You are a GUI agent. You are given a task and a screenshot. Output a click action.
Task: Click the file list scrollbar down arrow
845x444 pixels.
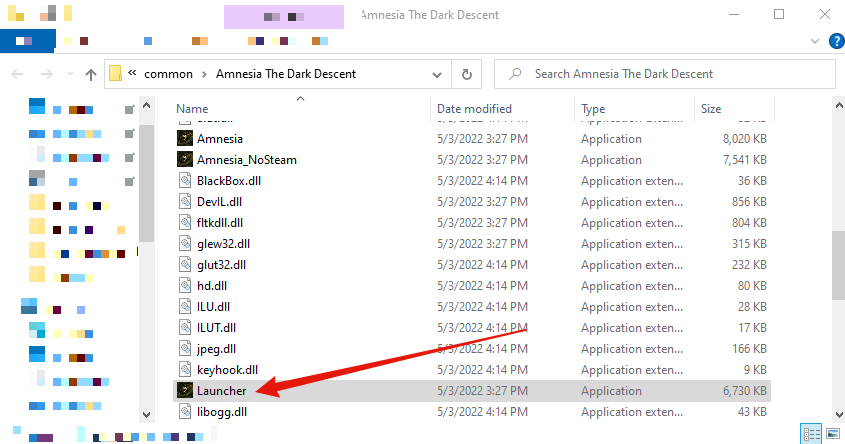839,414
